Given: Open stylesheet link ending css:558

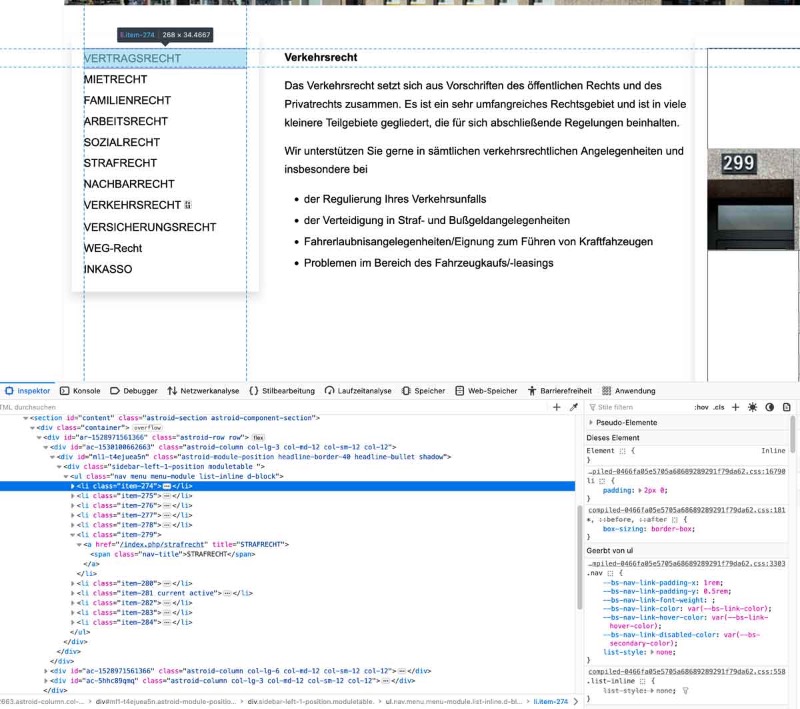Looking at the screenshot, I should click(x=687, y=672).
